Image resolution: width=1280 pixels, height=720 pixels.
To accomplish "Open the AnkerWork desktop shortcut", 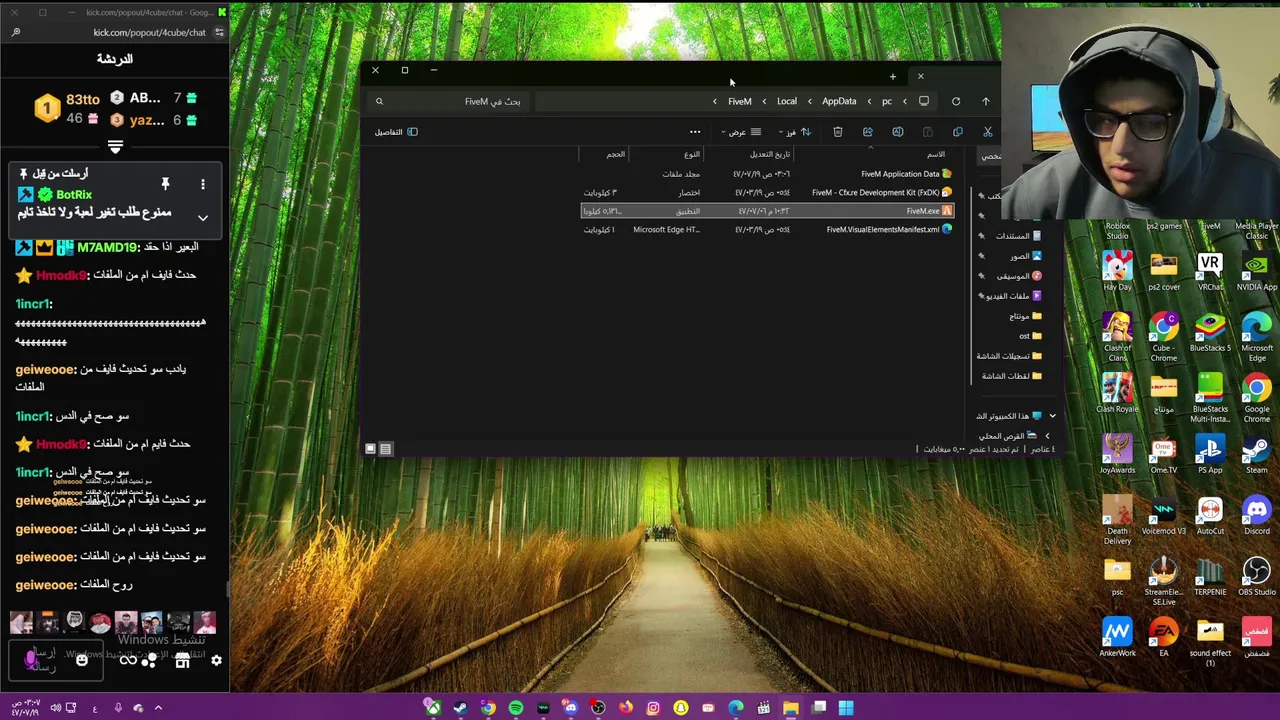I will tap(1117, 639).
